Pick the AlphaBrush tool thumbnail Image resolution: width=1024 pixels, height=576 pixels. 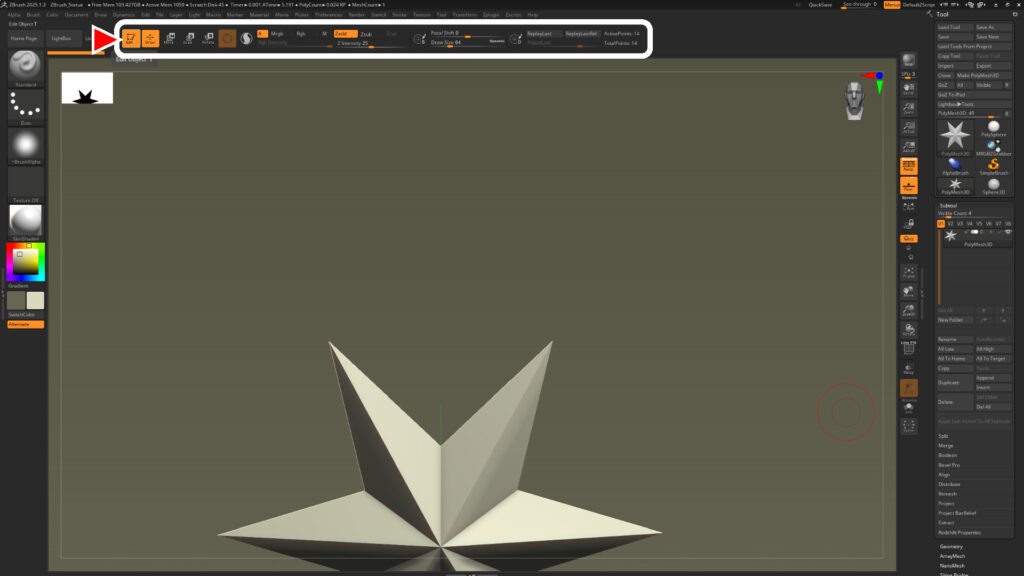[954, 165]
